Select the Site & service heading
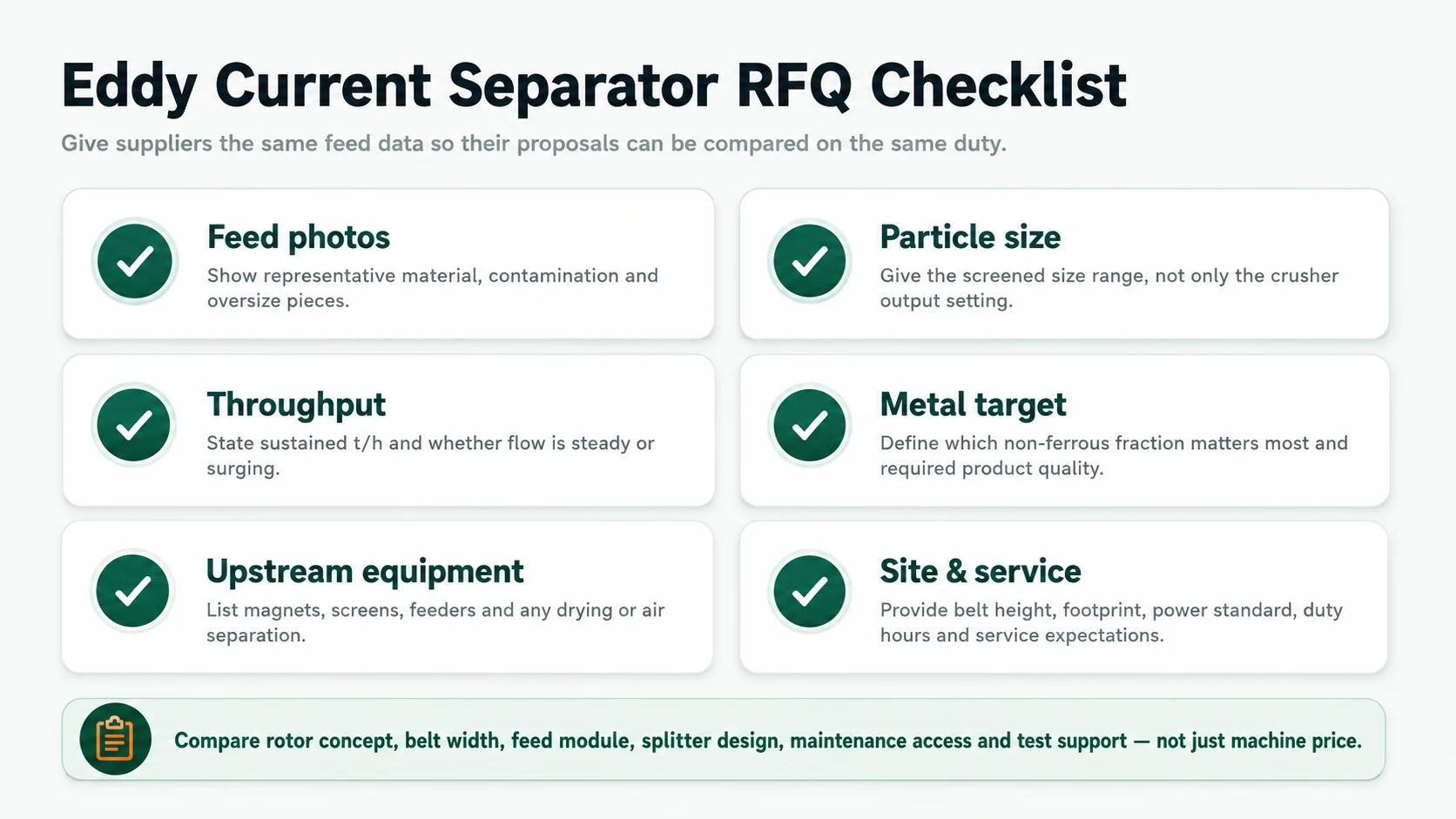 (981, 572)
